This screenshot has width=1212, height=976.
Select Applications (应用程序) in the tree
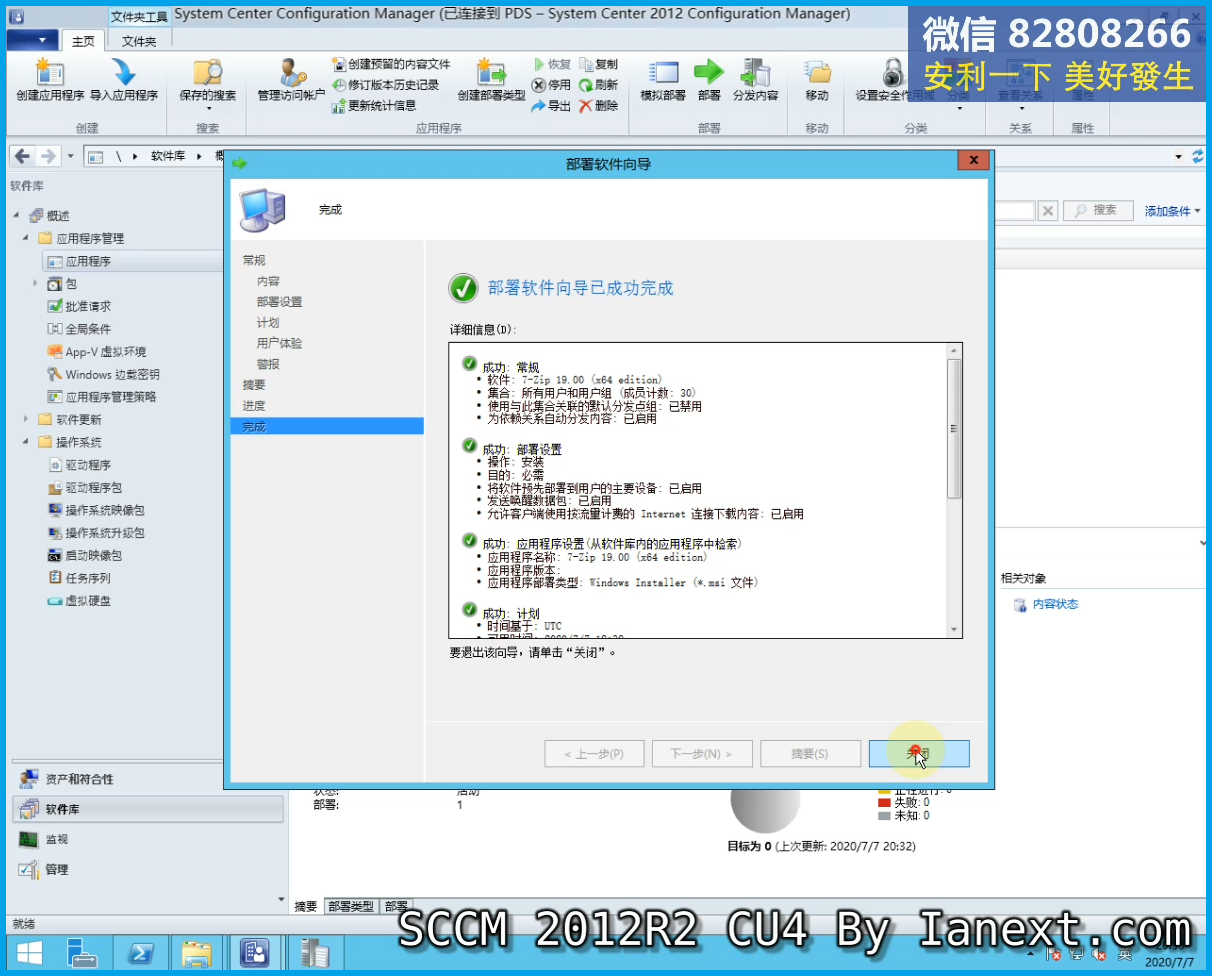click(x=88, y=261)
